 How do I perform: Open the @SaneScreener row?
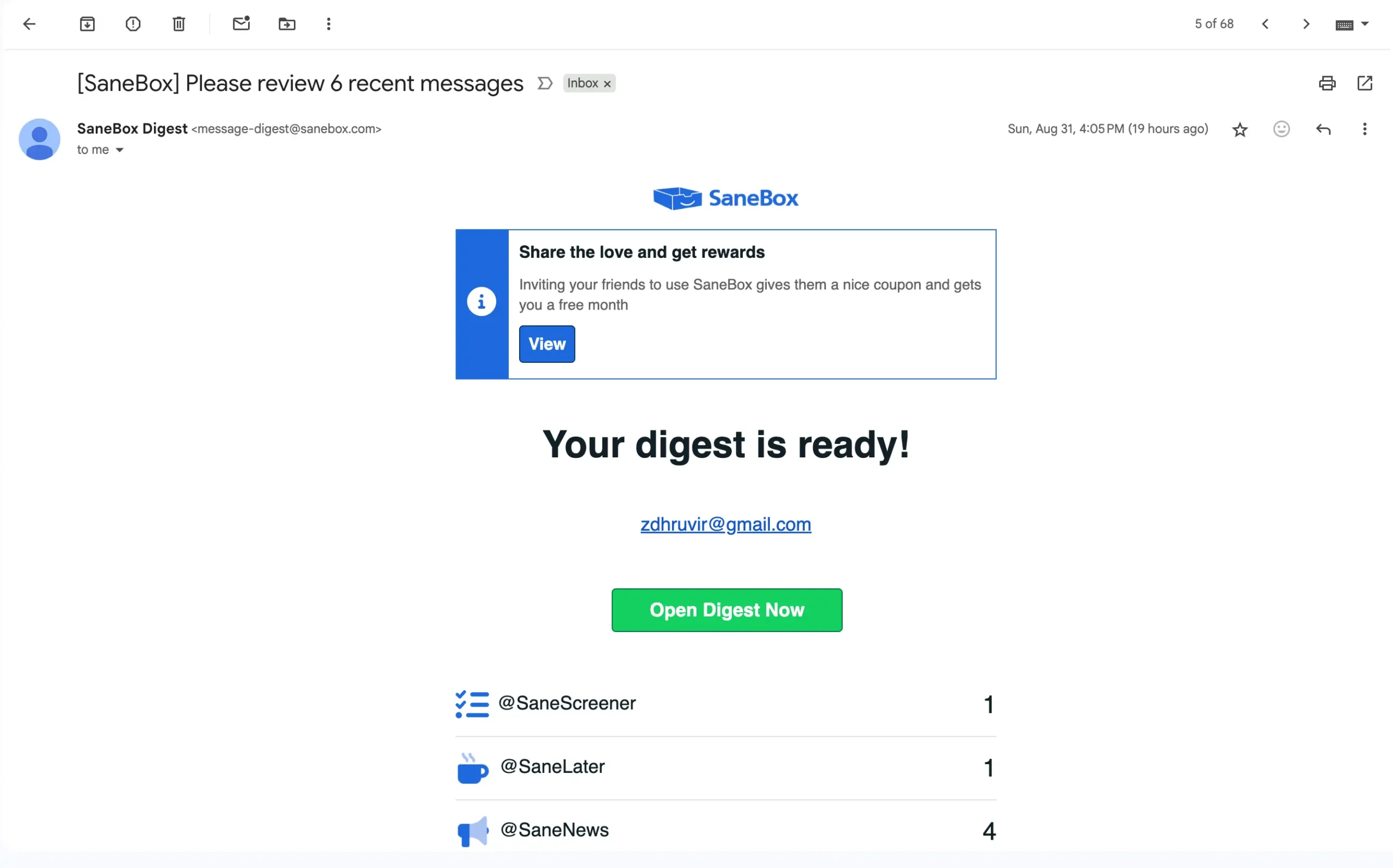point(726,704)
